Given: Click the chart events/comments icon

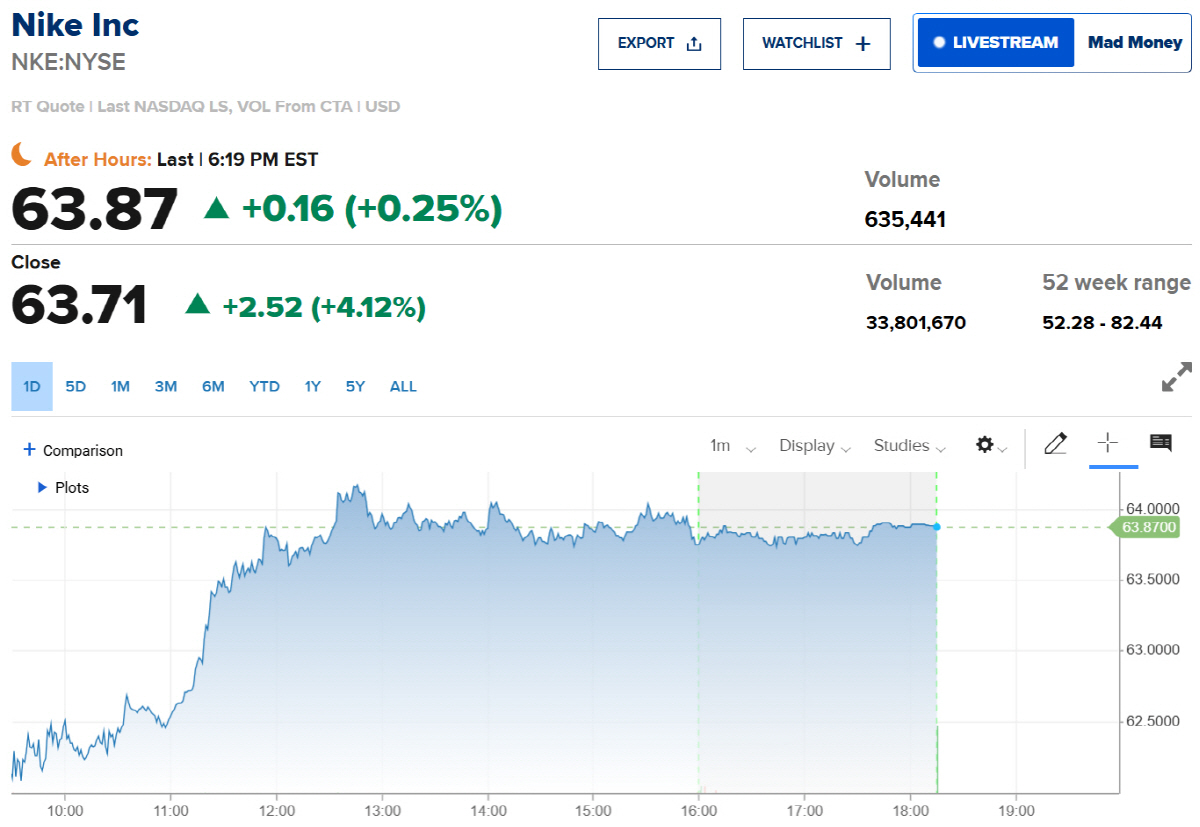Looking at the screenshot, I should [1160, 444].
